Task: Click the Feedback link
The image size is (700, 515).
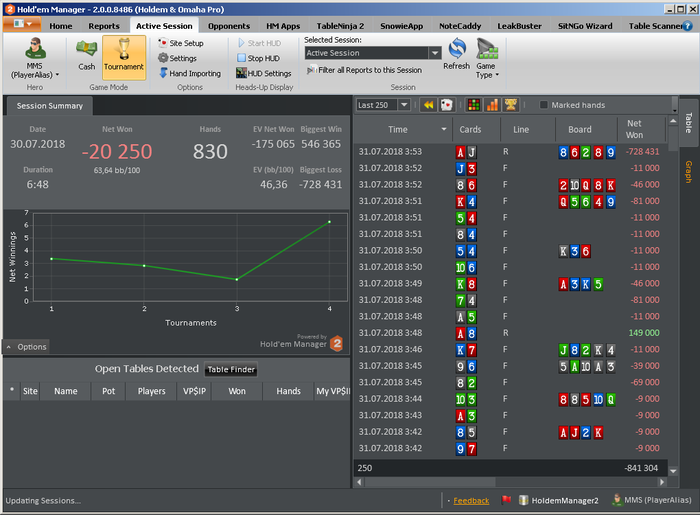Action: point(471,501)
